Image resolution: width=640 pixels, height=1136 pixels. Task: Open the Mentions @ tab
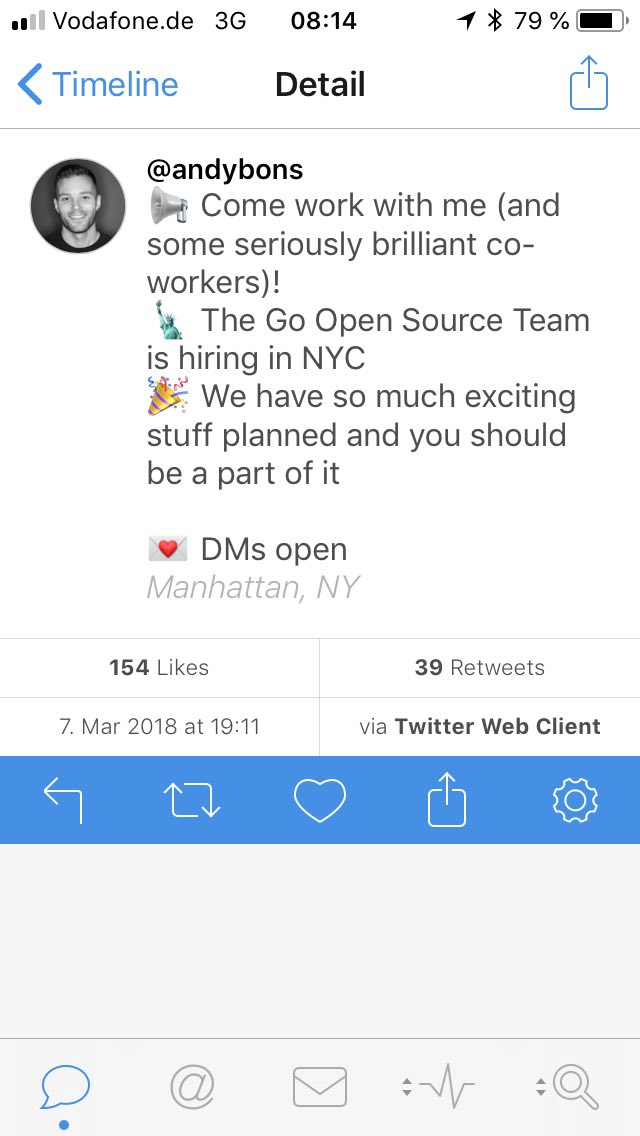192,1086
